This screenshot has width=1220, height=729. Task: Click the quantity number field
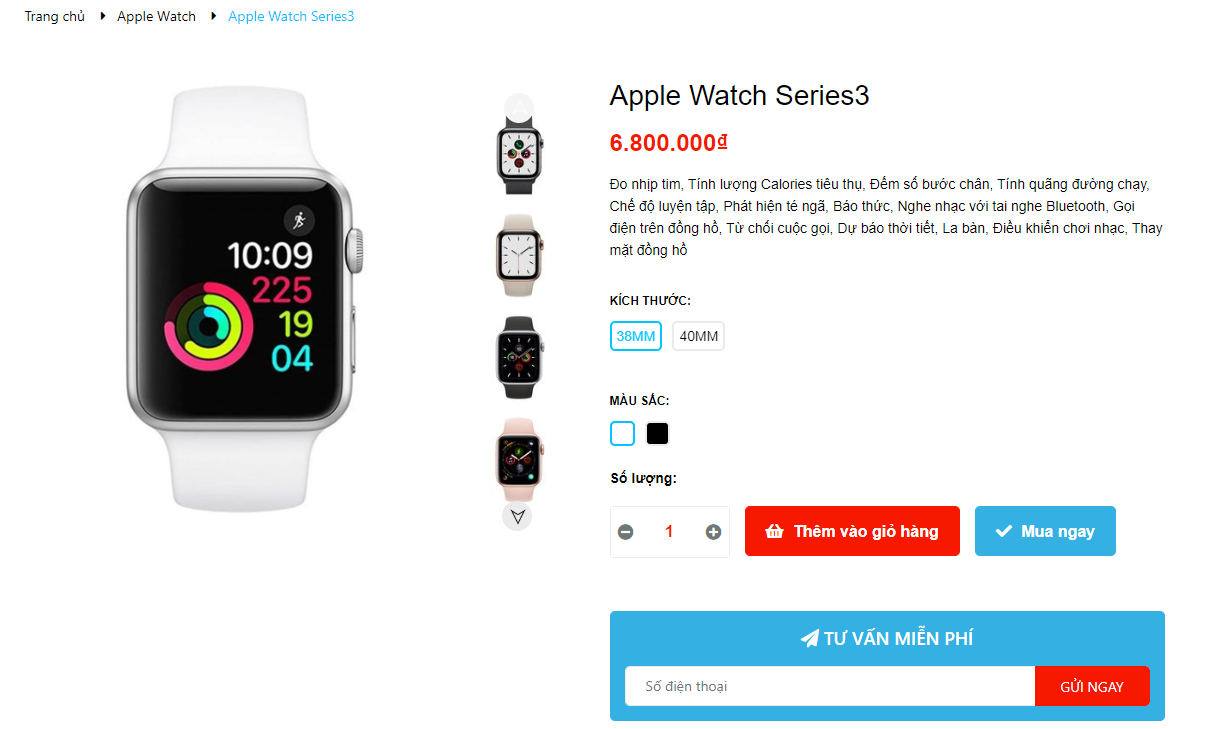[669, 532]
